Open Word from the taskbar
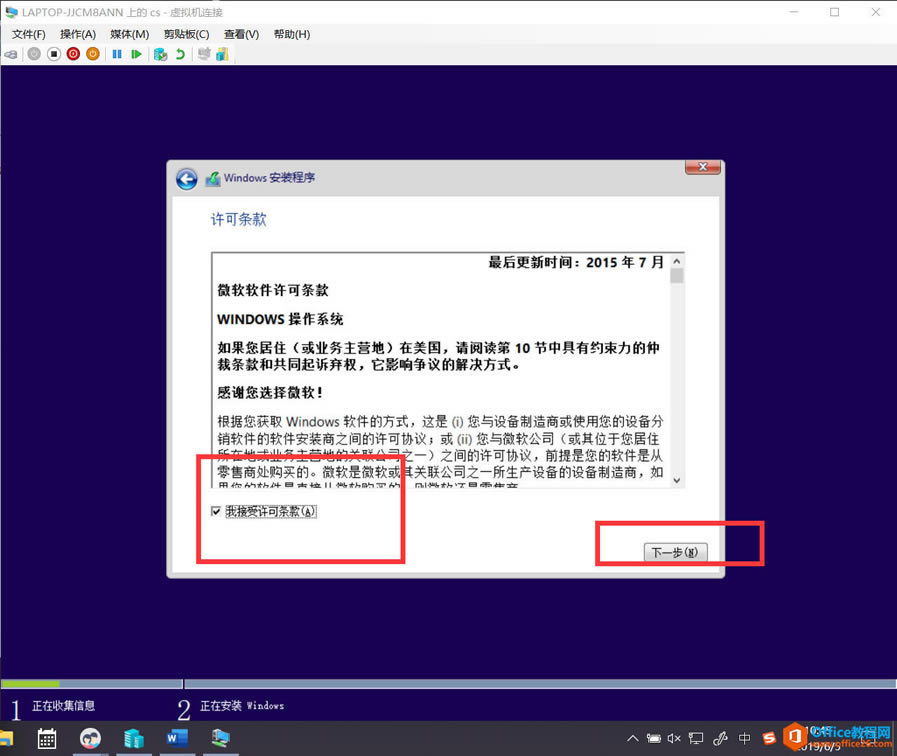Viewport: 897px width, 756px height. tap(177, 738)
